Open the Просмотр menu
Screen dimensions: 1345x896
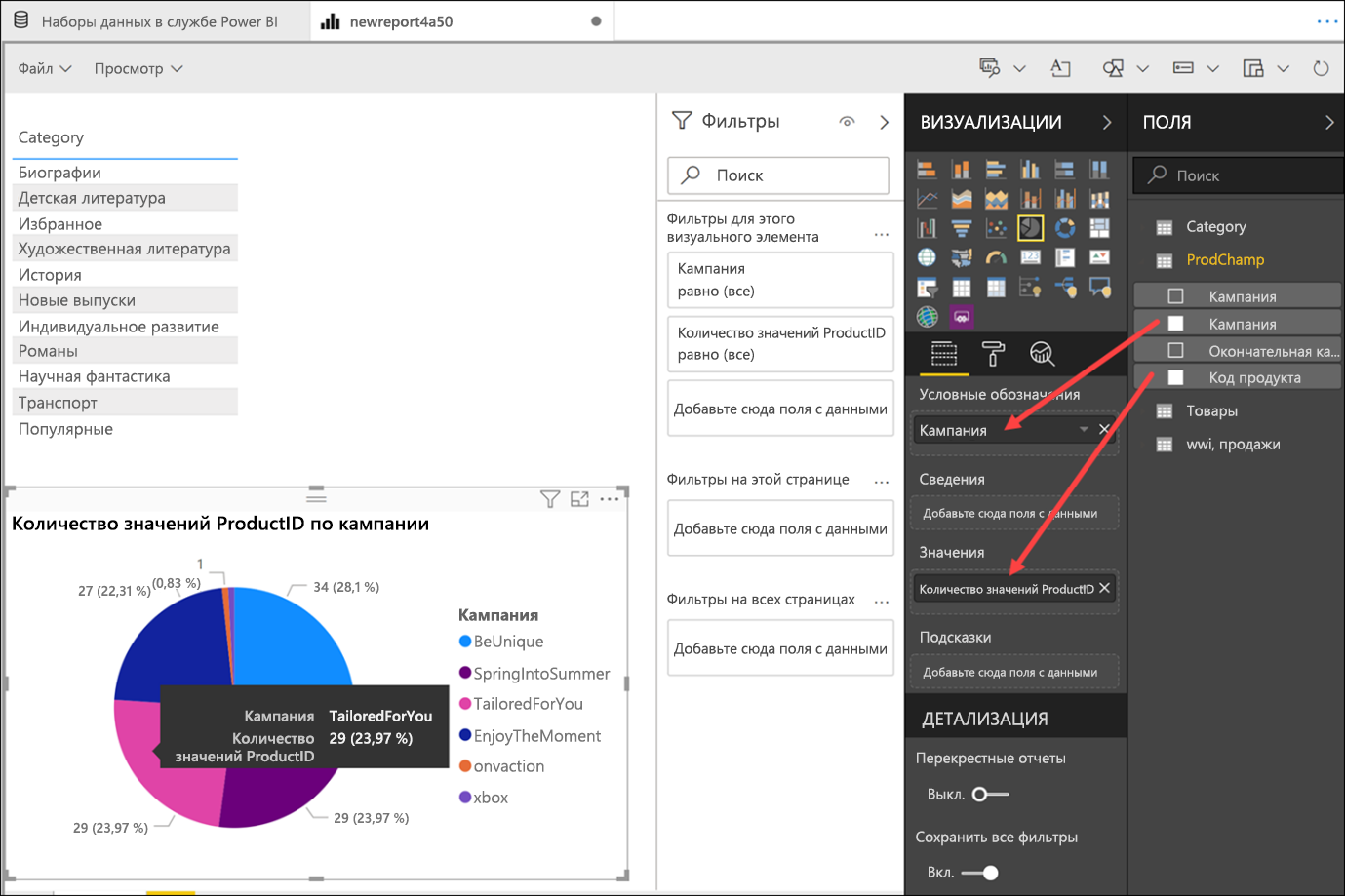138,68
